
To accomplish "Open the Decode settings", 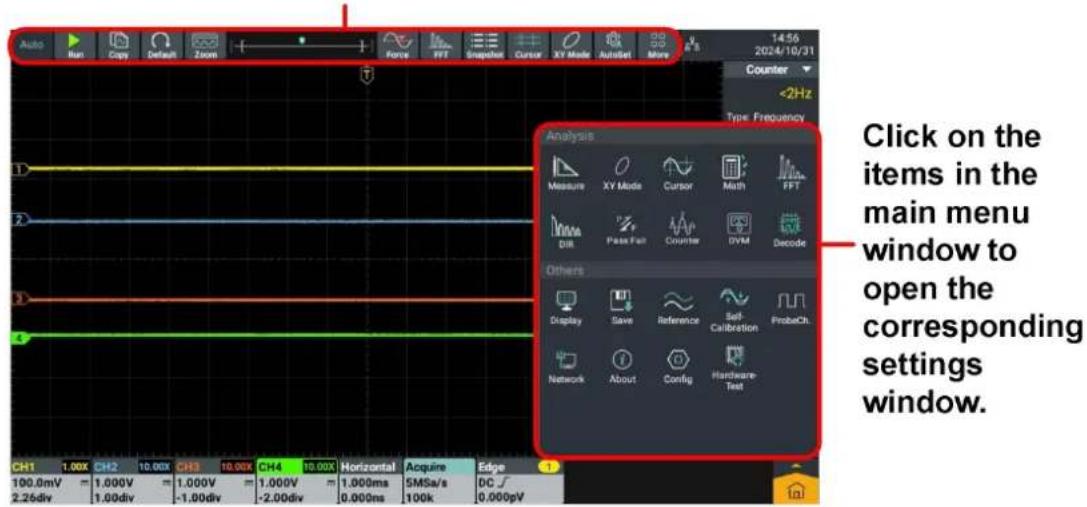I will 789,231.
